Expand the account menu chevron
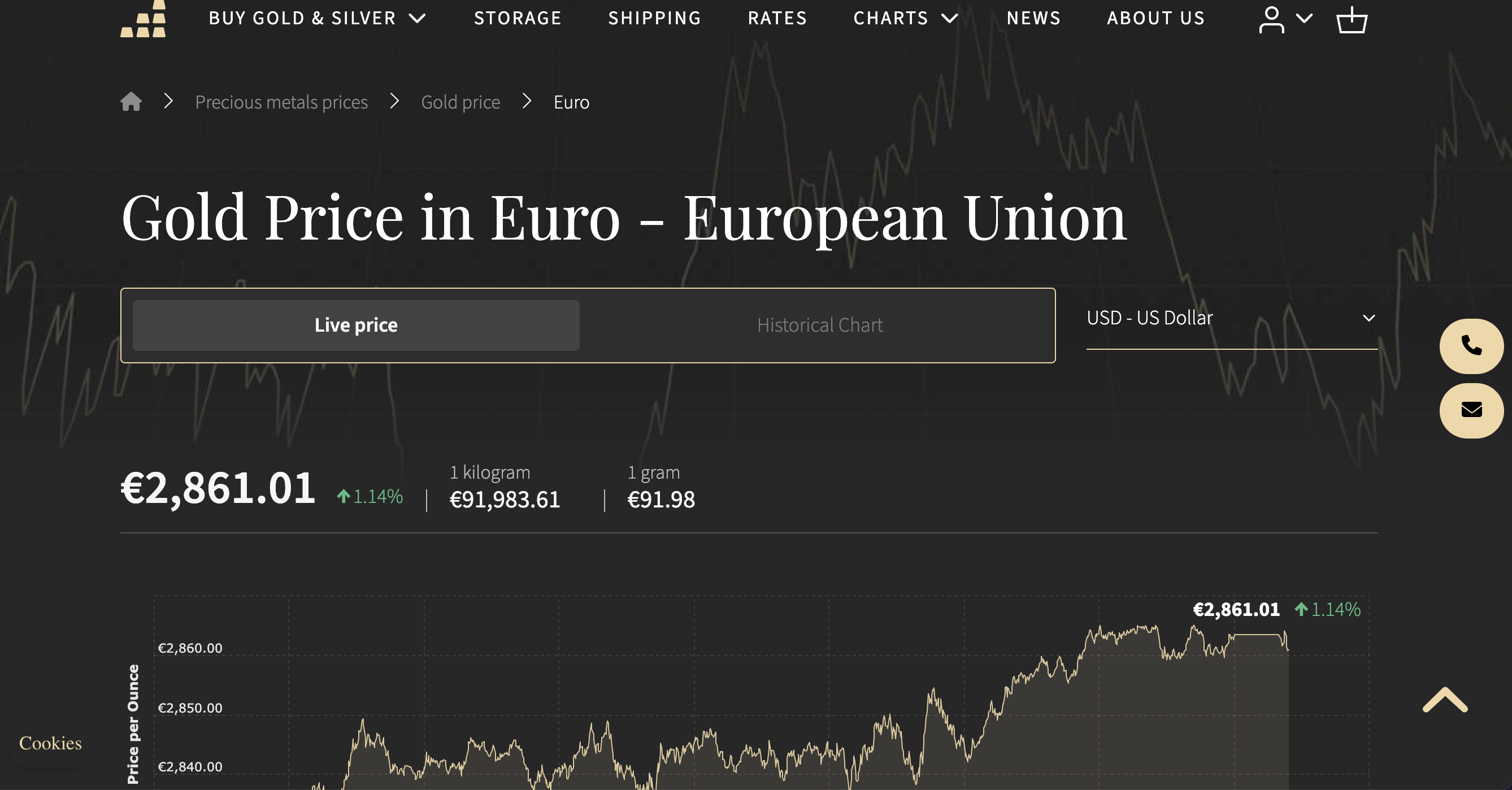Screen dimensions: 1512x790 1304,18
